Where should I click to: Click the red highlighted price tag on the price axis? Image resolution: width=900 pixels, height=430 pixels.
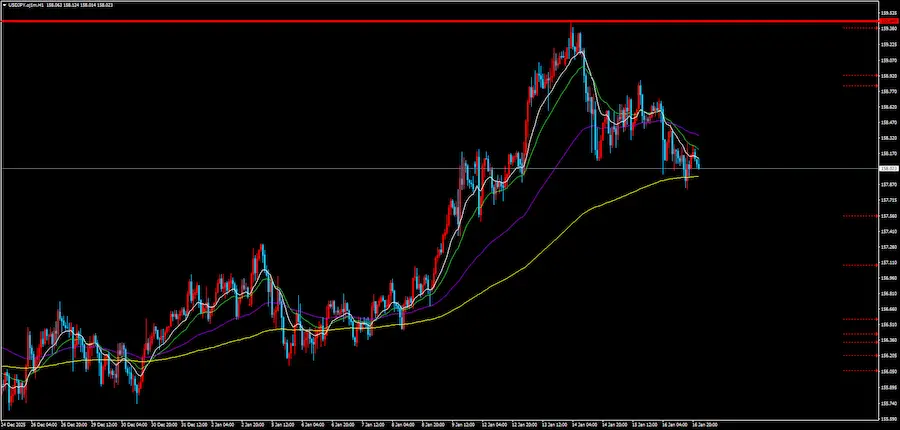886,21
